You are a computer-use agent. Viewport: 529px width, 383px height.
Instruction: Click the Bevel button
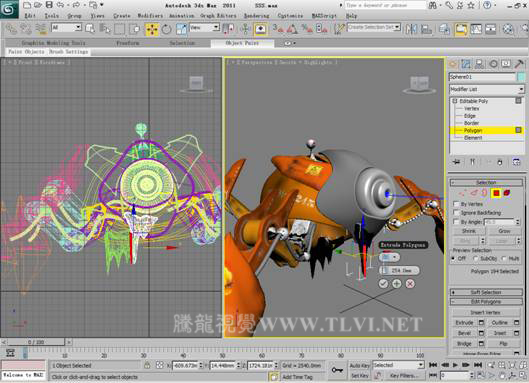[x=464, y=333]
